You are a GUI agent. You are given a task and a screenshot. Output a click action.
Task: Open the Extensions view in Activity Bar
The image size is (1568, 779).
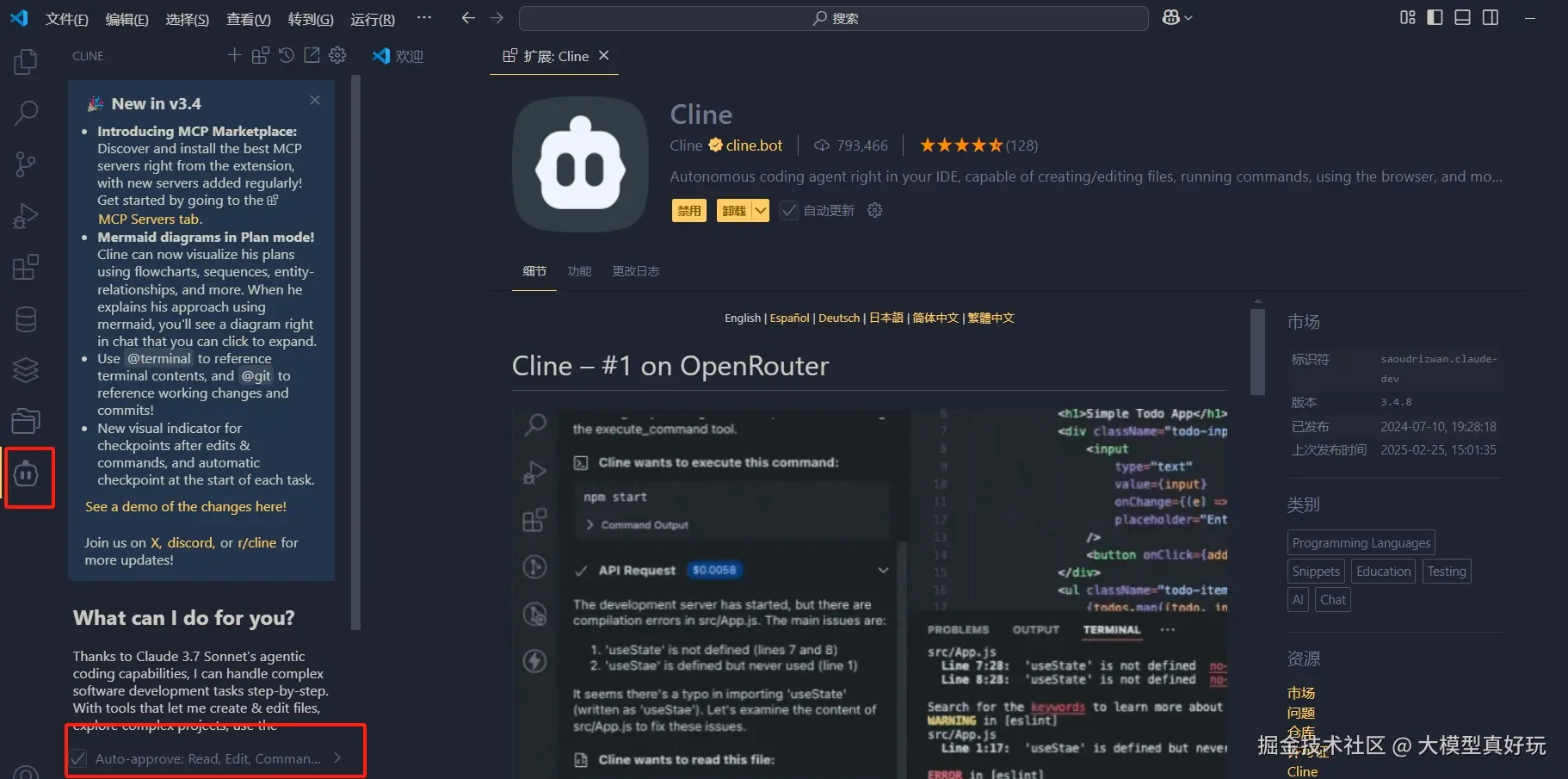tap(25, 267)
